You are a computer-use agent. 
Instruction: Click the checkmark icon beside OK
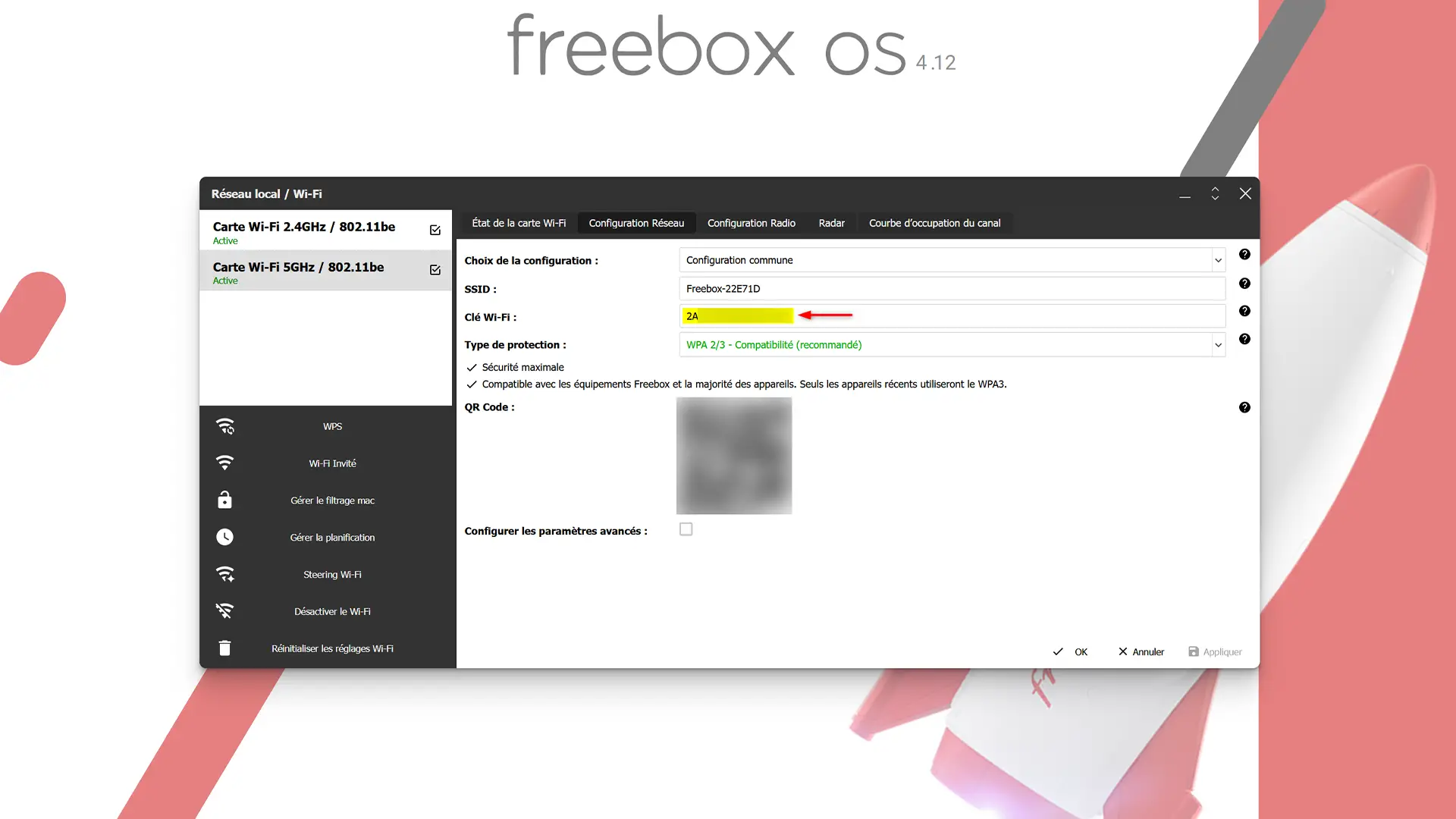pos(1058,651)
